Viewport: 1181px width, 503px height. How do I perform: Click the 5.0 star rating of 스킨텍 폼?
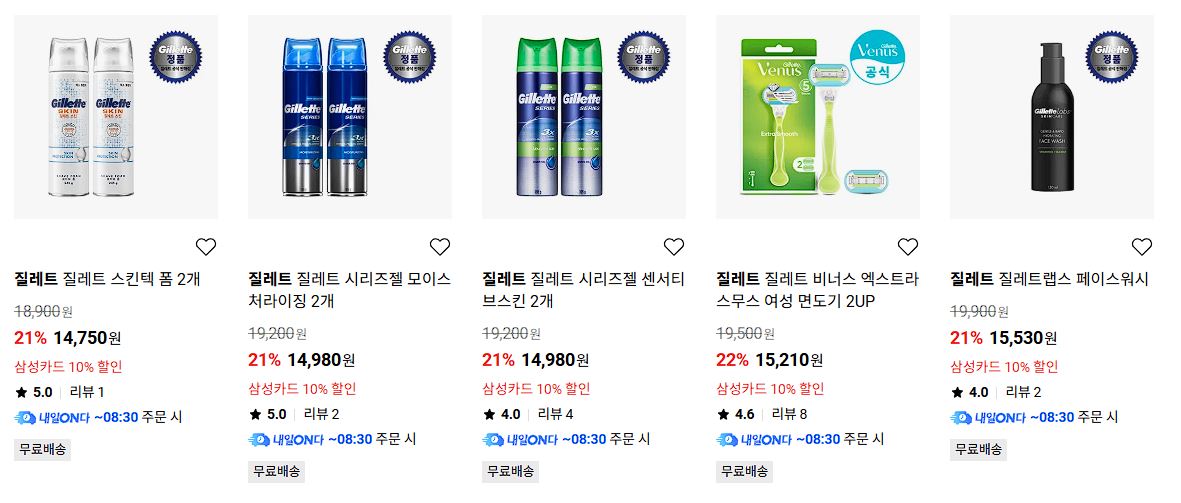34,392
